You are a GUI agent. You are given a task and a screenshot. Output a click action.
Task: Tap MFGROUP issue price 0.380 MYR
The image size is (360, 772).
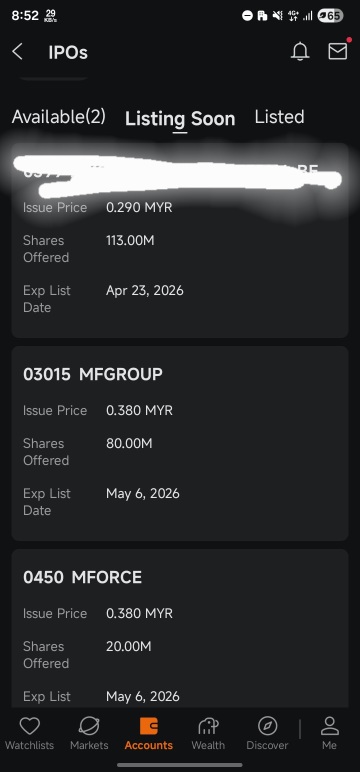pos(139,410)
